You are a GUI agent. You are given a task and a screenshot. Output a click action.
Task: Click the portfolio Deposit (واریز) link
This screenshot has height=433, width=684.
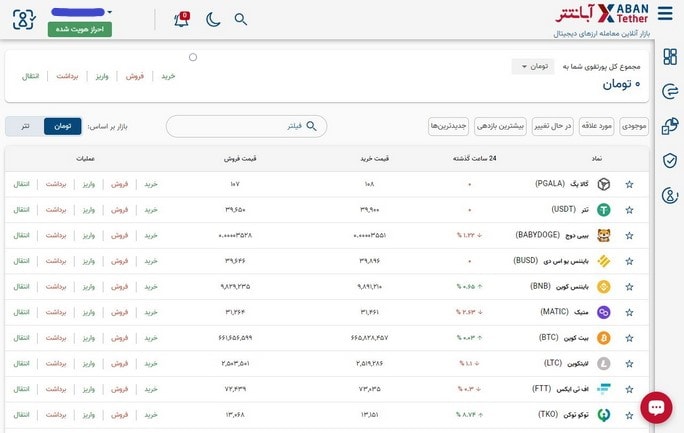tap(102, 76)
